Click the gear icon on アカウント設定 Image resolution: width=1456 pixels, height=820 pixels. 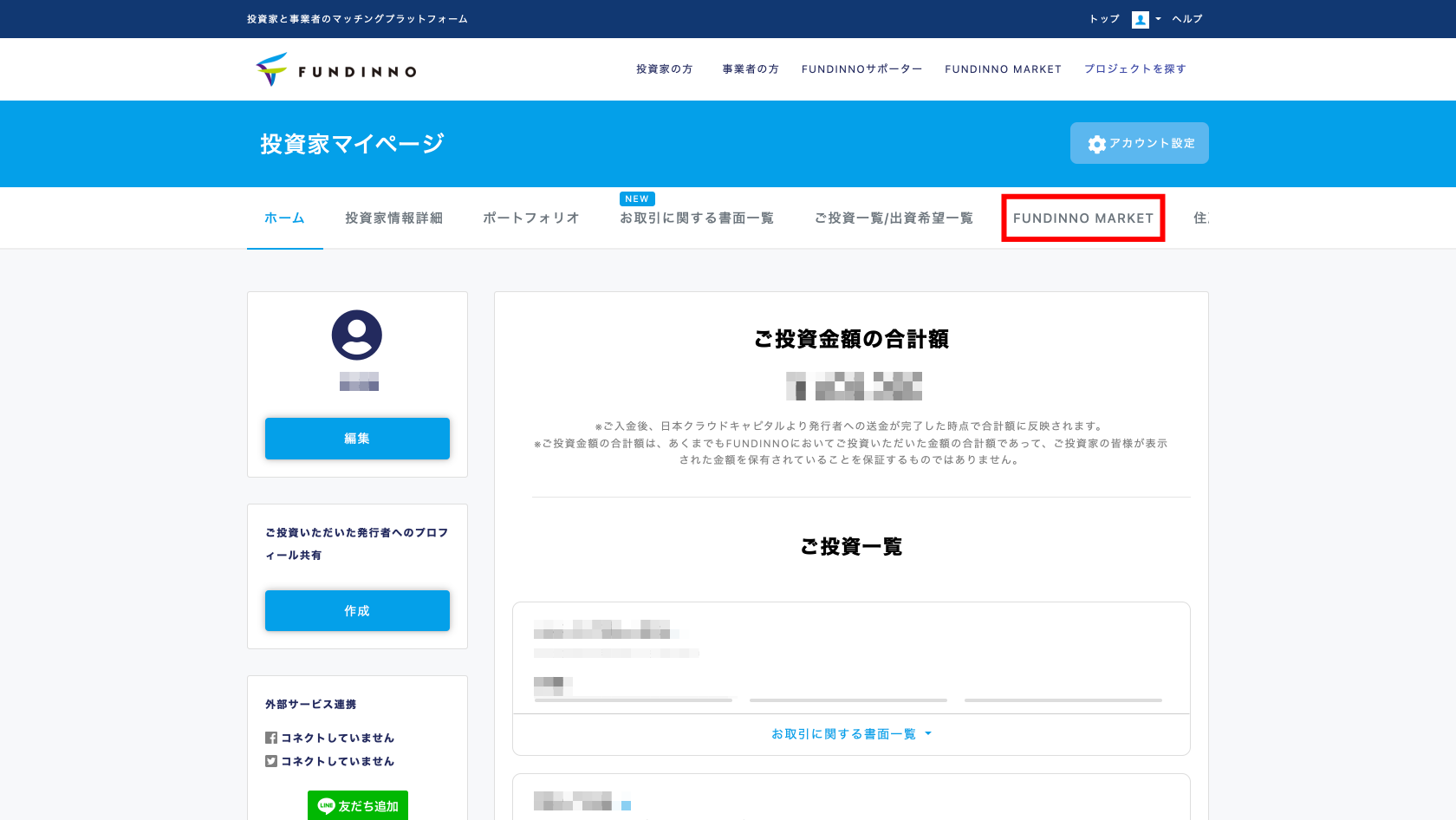click(1096, 144)
